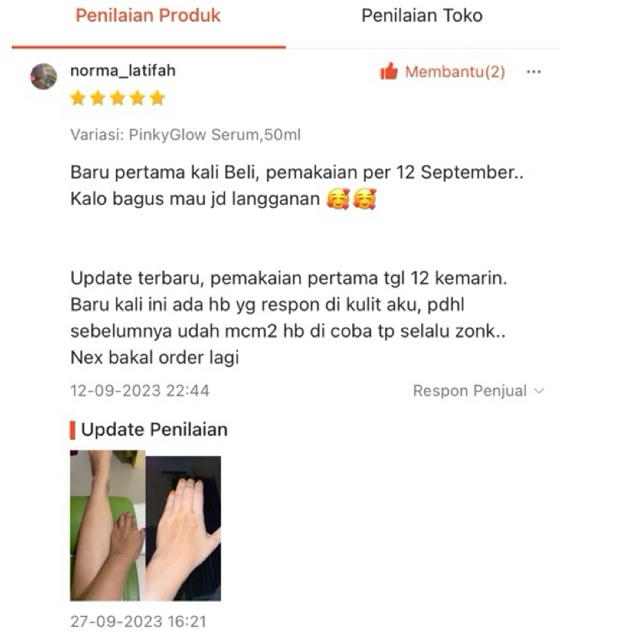Click the fifth star in rating

tap(157, 98)
